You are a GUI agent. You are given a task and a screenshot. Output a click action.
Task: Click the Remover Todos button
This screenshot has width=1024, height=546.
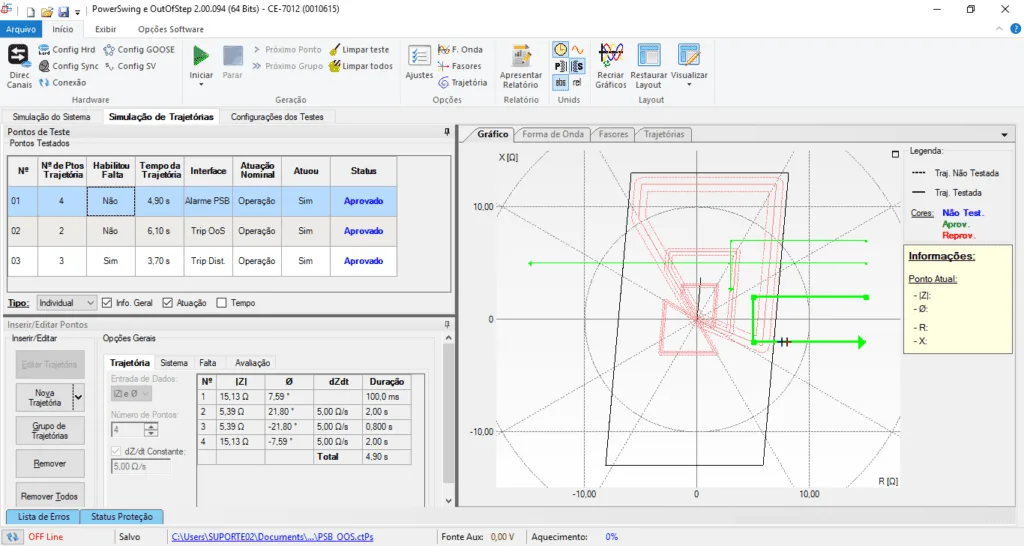50,496
